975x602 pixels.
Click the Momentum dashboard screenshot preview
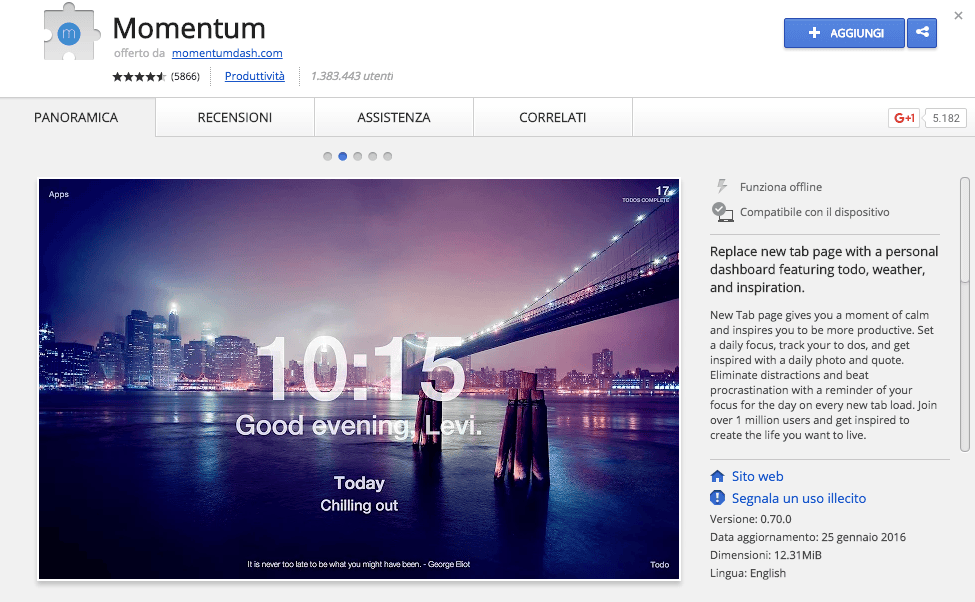358,380
